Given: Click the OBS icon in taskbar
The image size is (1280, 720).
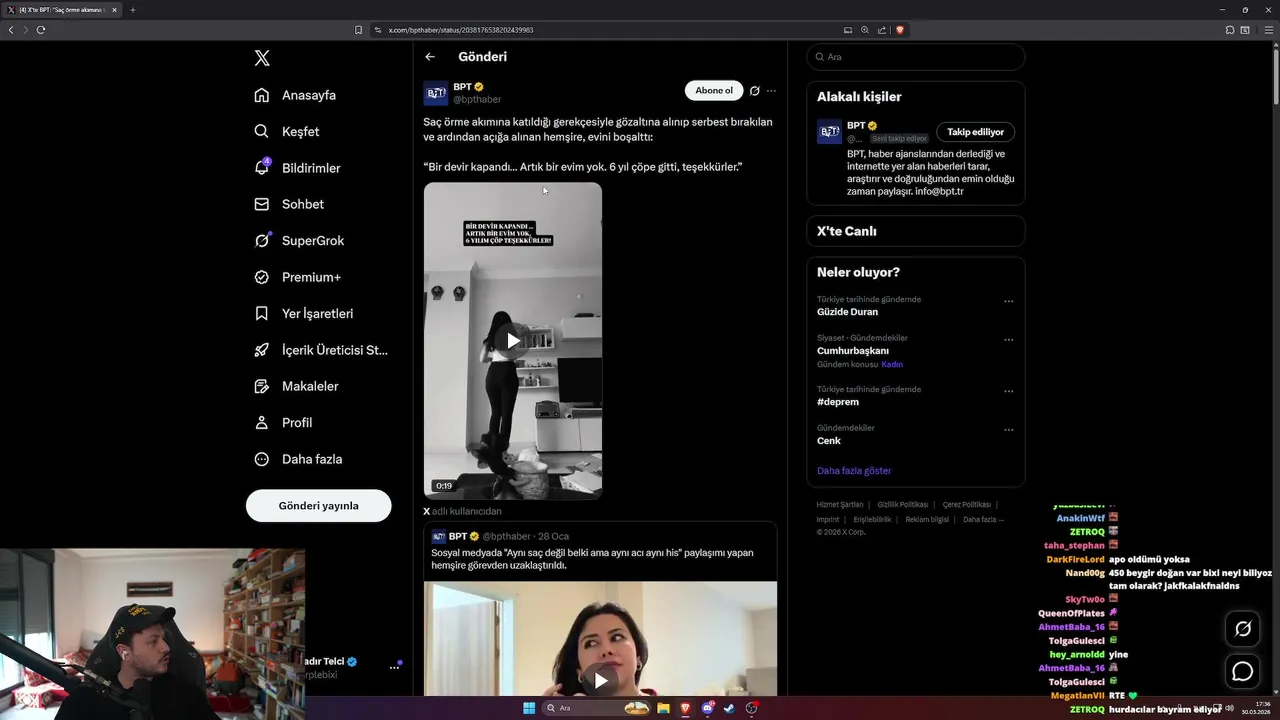Looking at the screenshot, I should [752, 708].
